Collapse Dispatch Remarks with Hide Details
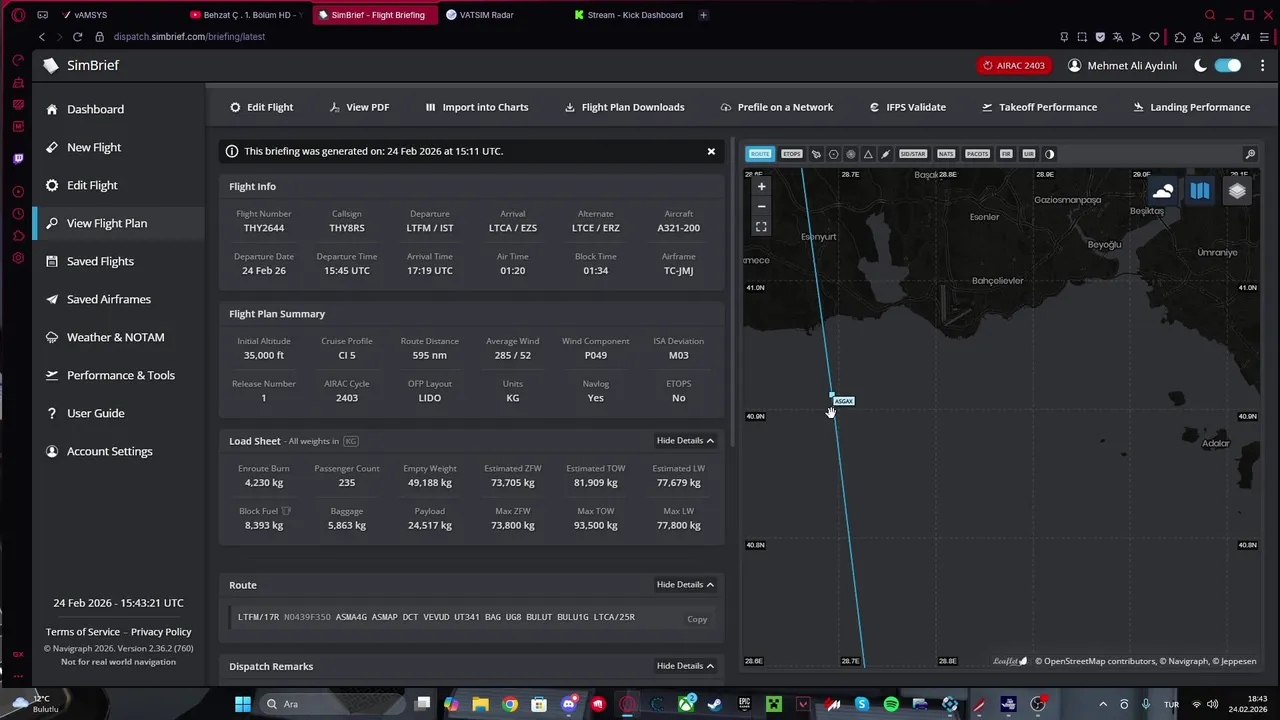 [x=685, y=666]
